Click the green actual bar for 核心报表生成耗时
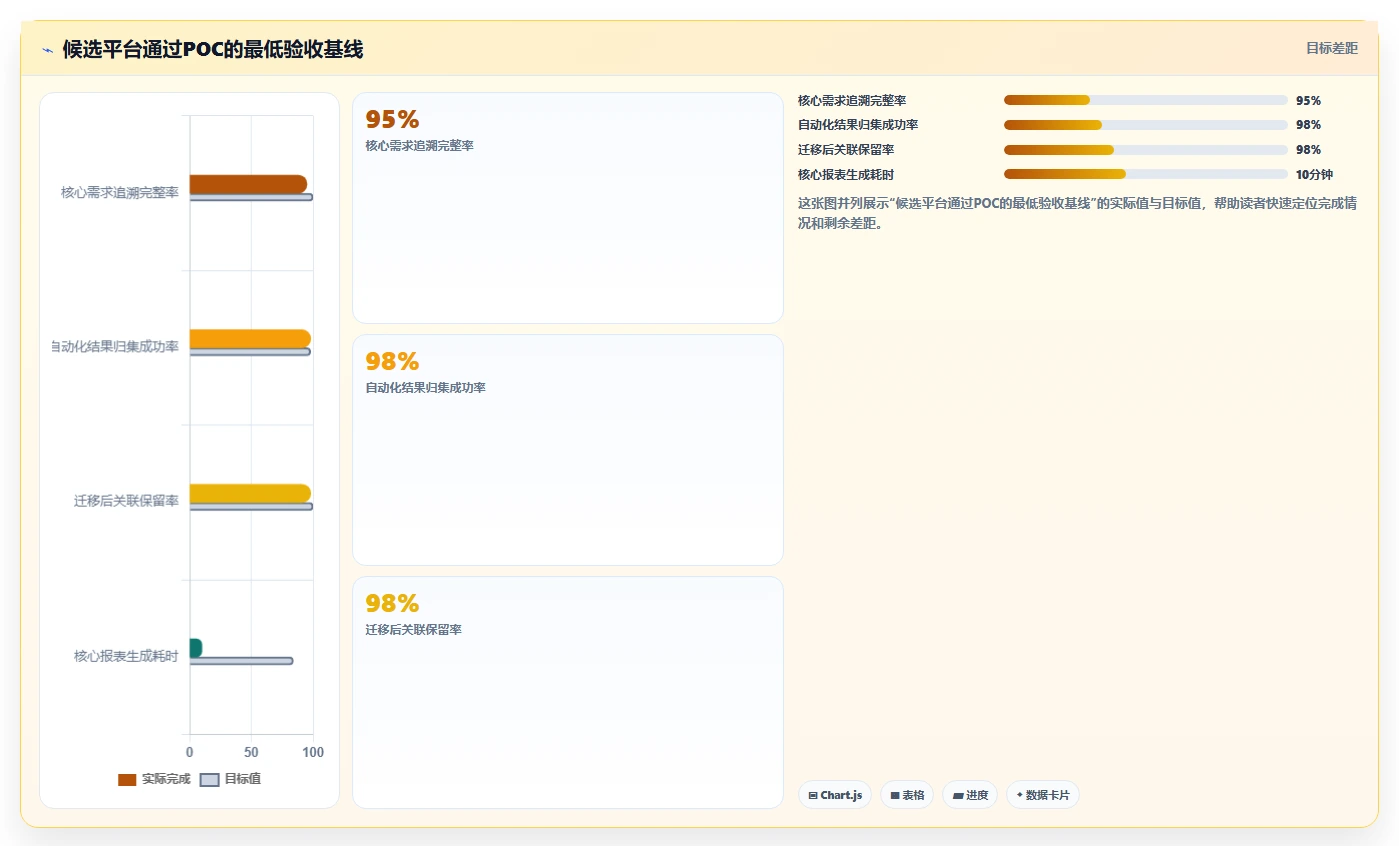 196,648
